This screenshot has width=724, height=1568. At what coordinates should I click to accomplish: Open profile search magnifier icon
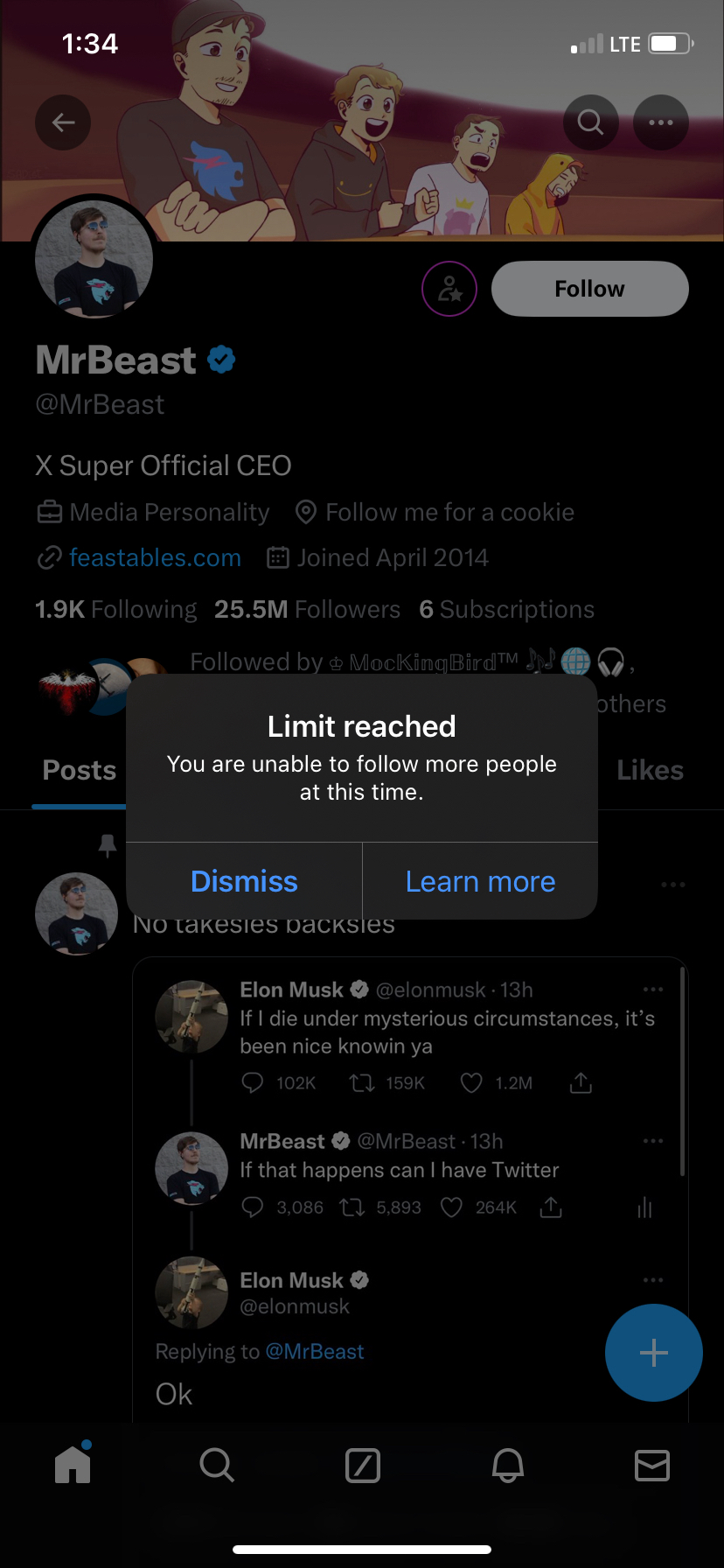click(591, 122)
